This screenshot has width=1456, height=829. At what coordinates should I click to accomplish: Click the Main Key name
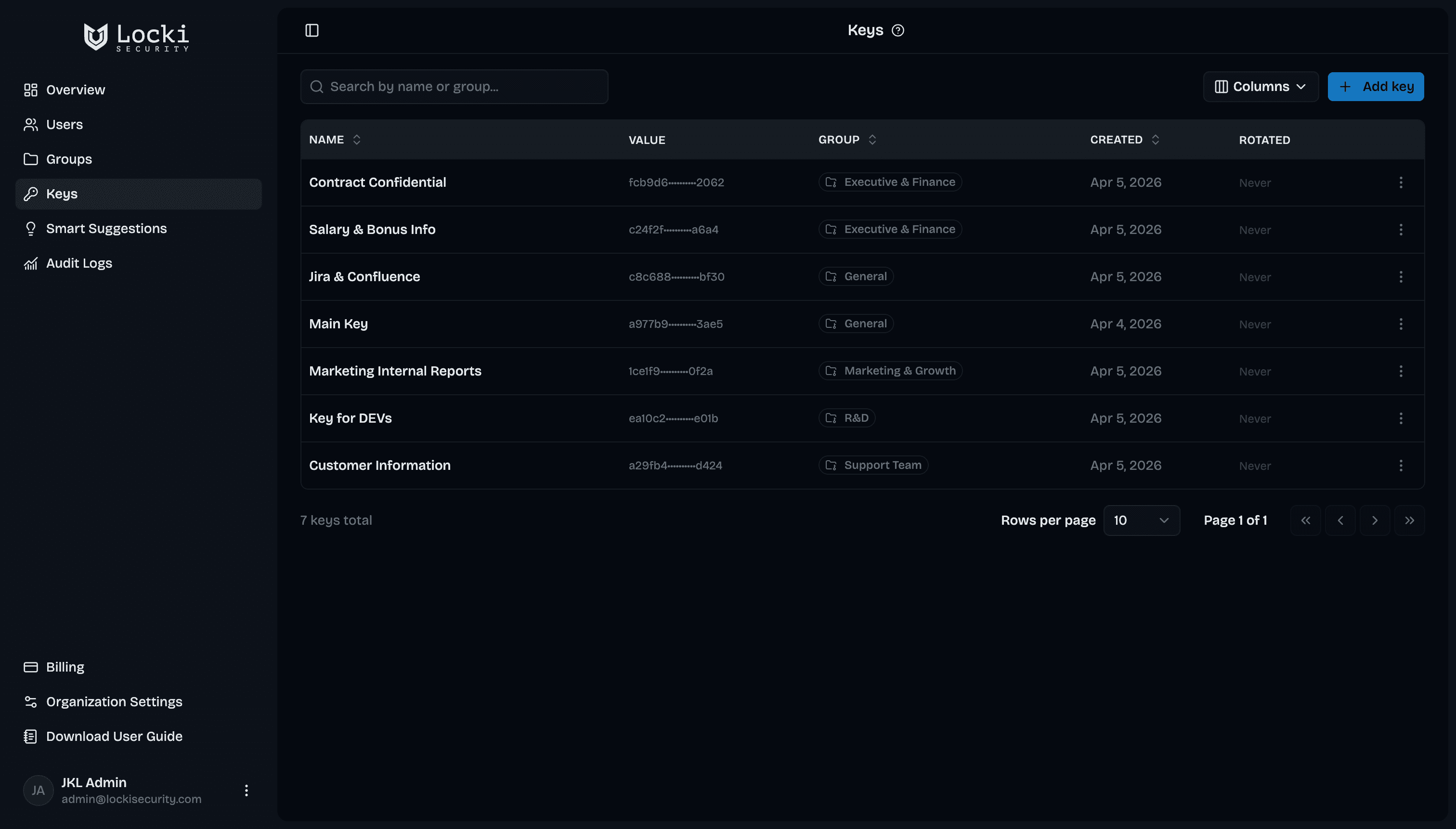pyautogui.click(x=338, y=324)
